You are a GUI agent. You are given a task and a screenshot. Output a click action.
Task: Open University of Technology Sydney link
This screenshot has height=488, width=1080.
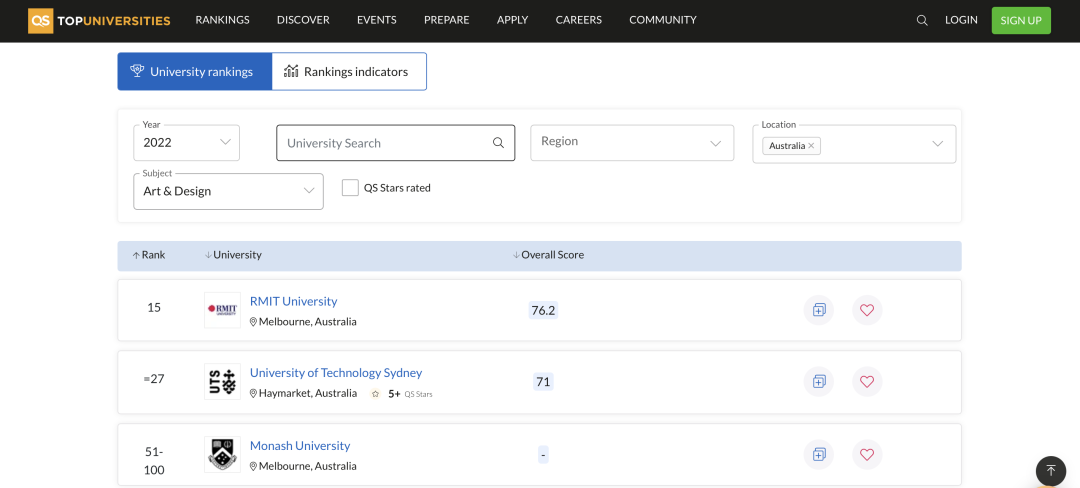(336, 373)
